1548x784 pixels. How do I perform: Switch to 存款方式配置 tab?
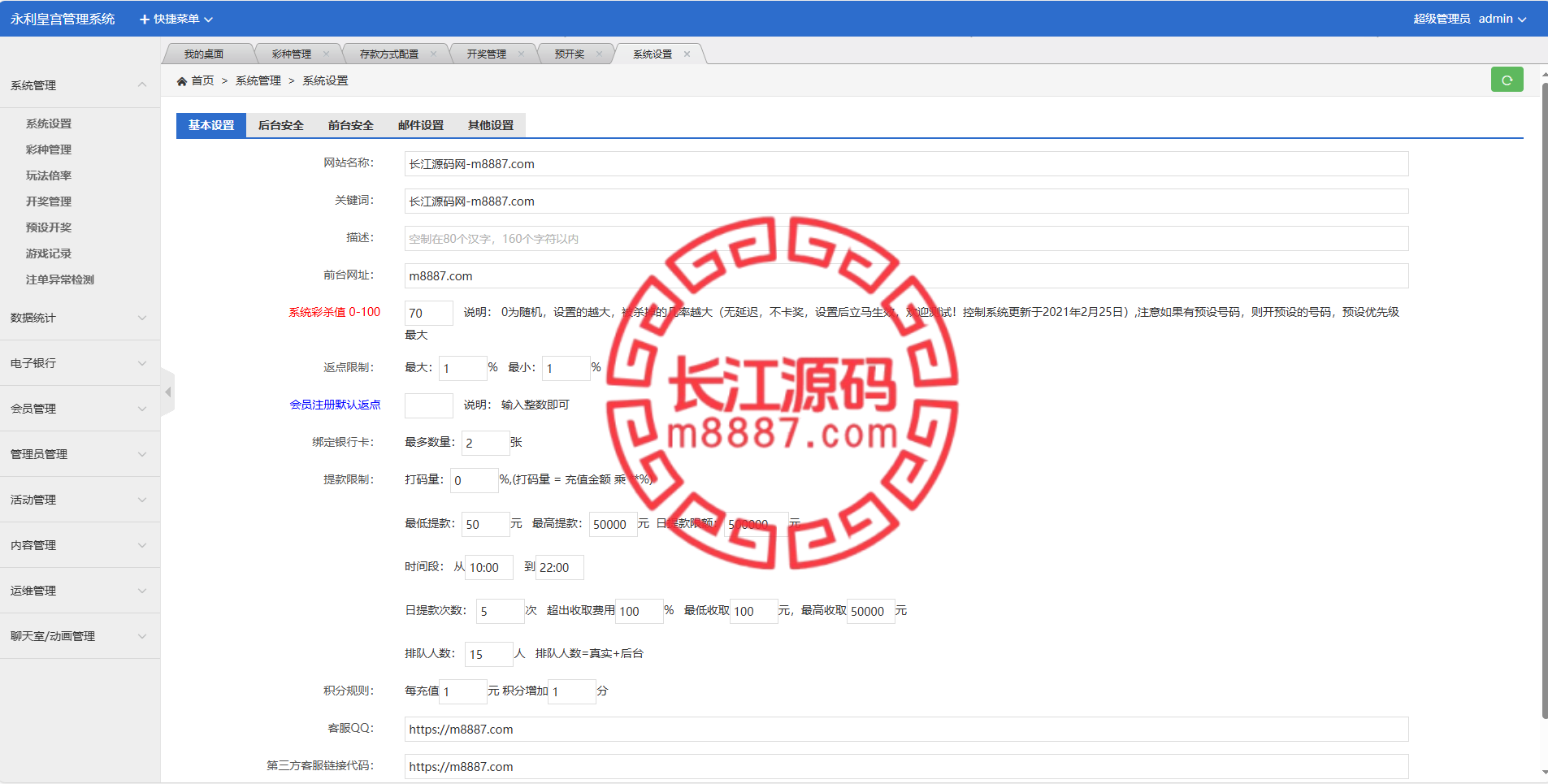(x=389, y=54)
